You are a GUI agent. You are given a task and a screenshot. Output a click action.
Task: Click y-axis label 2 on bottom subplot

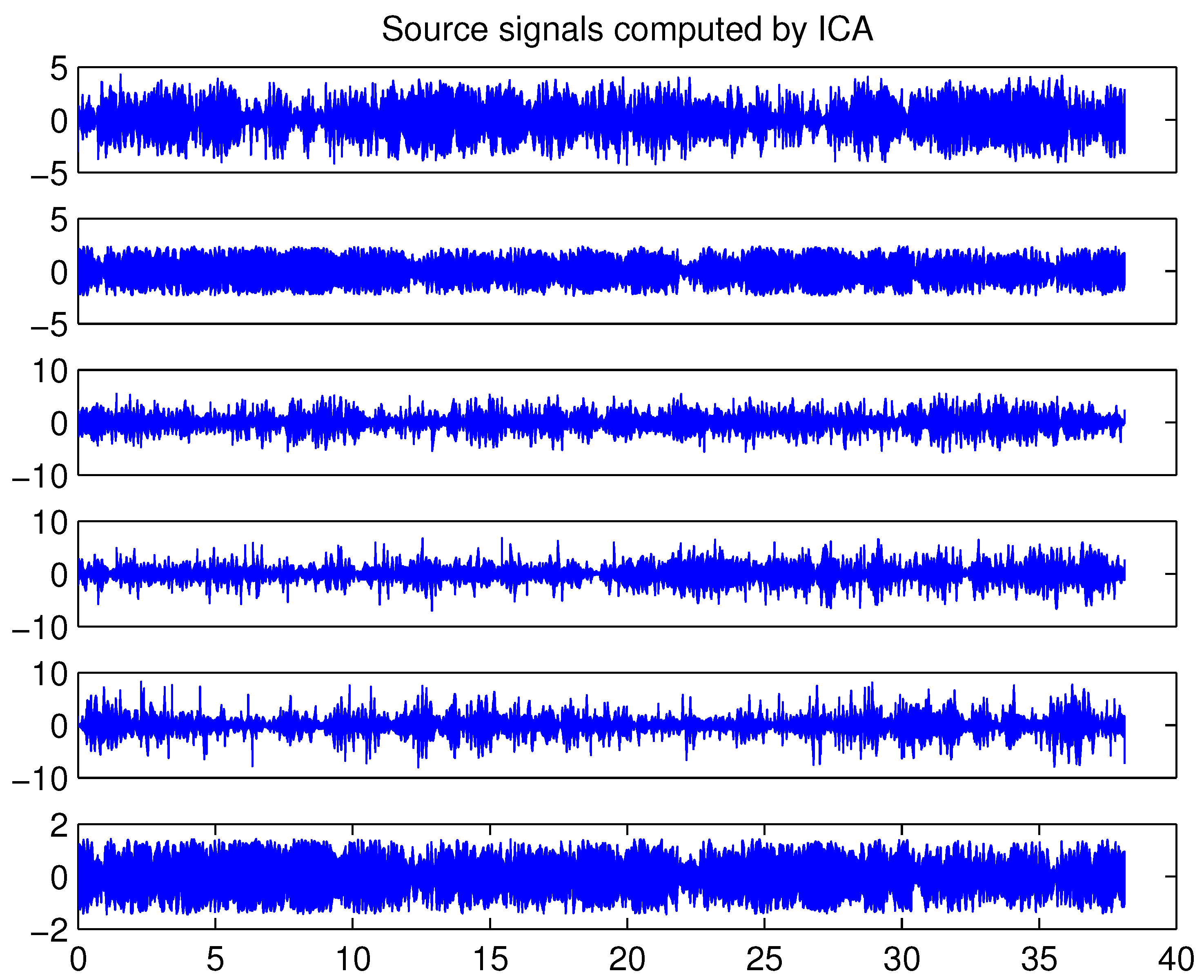pos(59,826)
